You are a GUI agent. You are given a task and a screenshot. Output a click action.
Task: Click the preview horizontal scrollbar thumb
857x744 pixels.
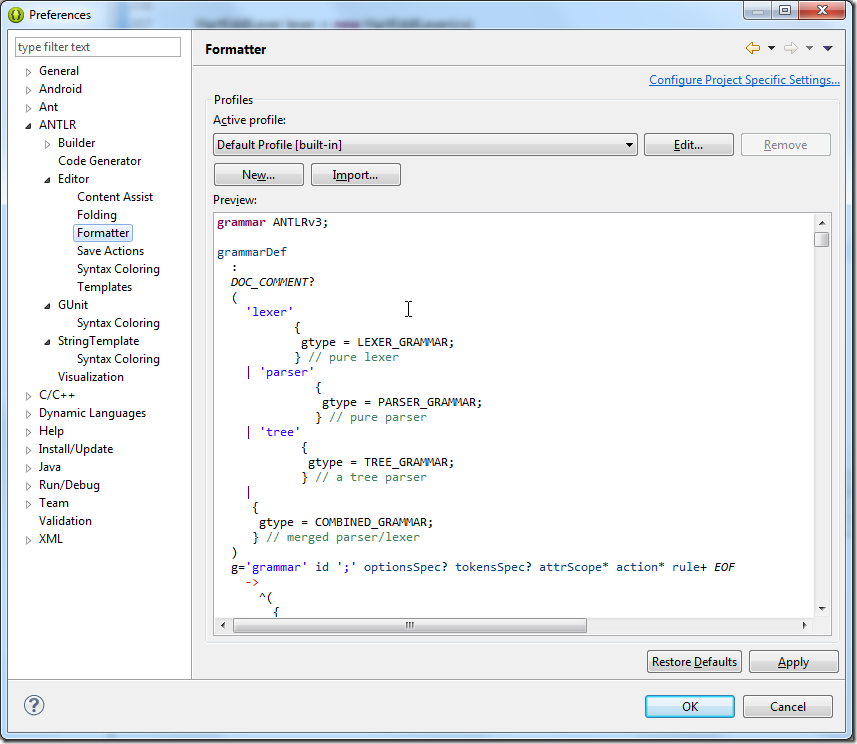[x=409, y=626]
